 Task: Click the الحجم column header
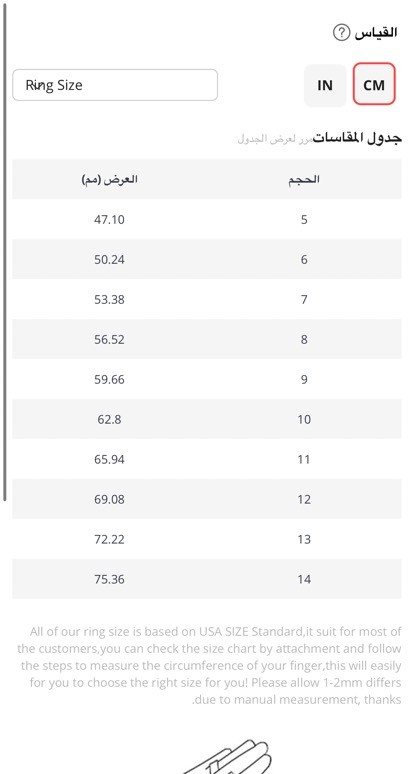click(304, 179)
